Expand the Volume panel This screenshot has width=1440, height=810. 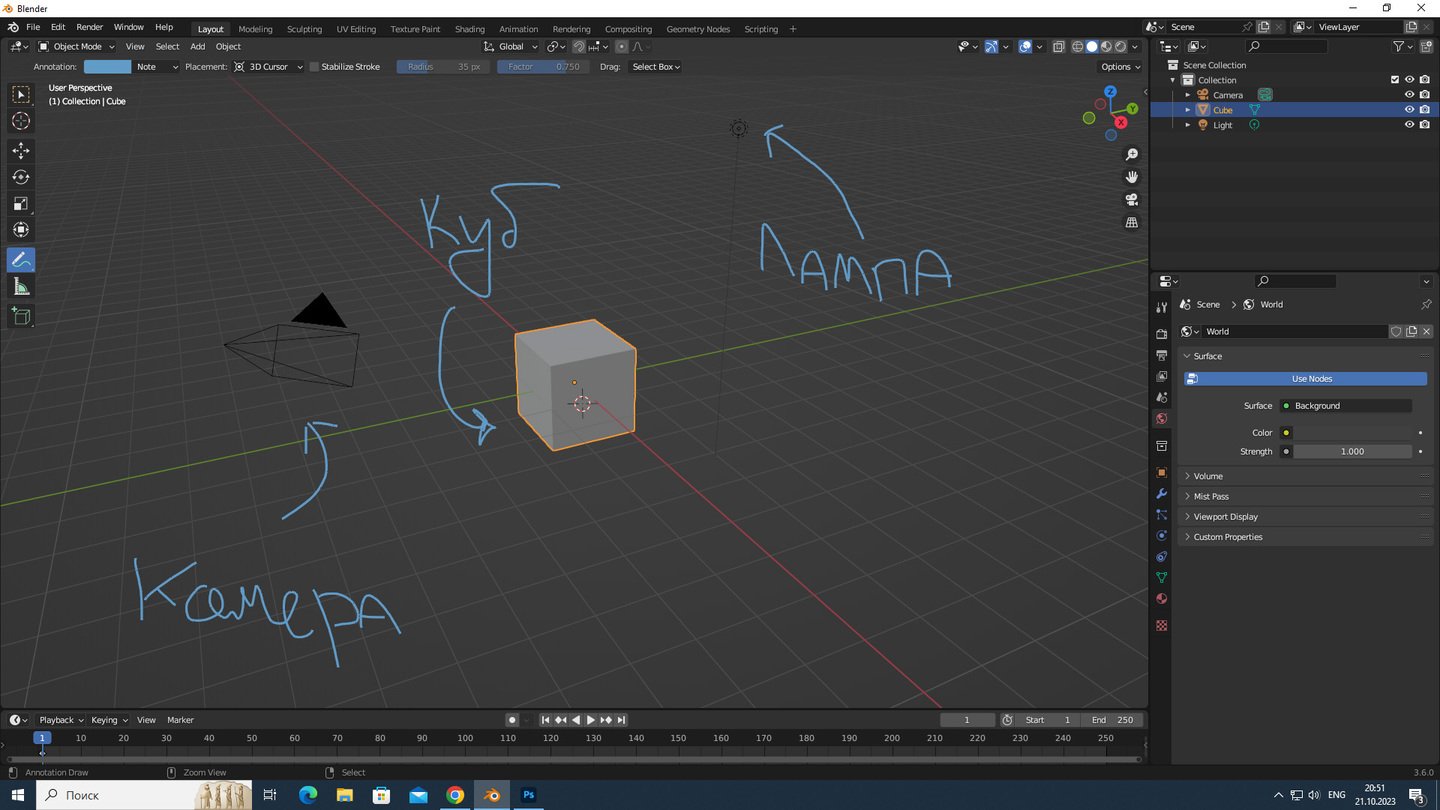[1208, 476]
